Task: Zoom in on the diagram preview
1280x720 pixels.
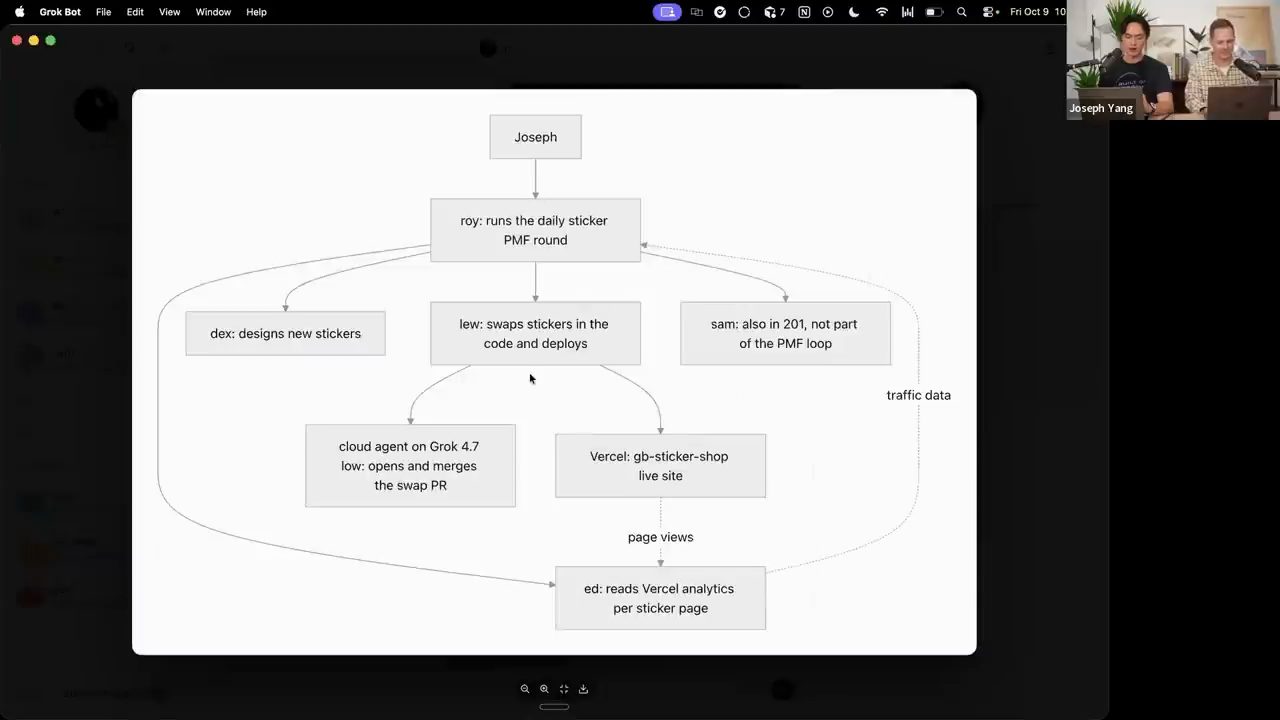Action: (x=544, y=689)
